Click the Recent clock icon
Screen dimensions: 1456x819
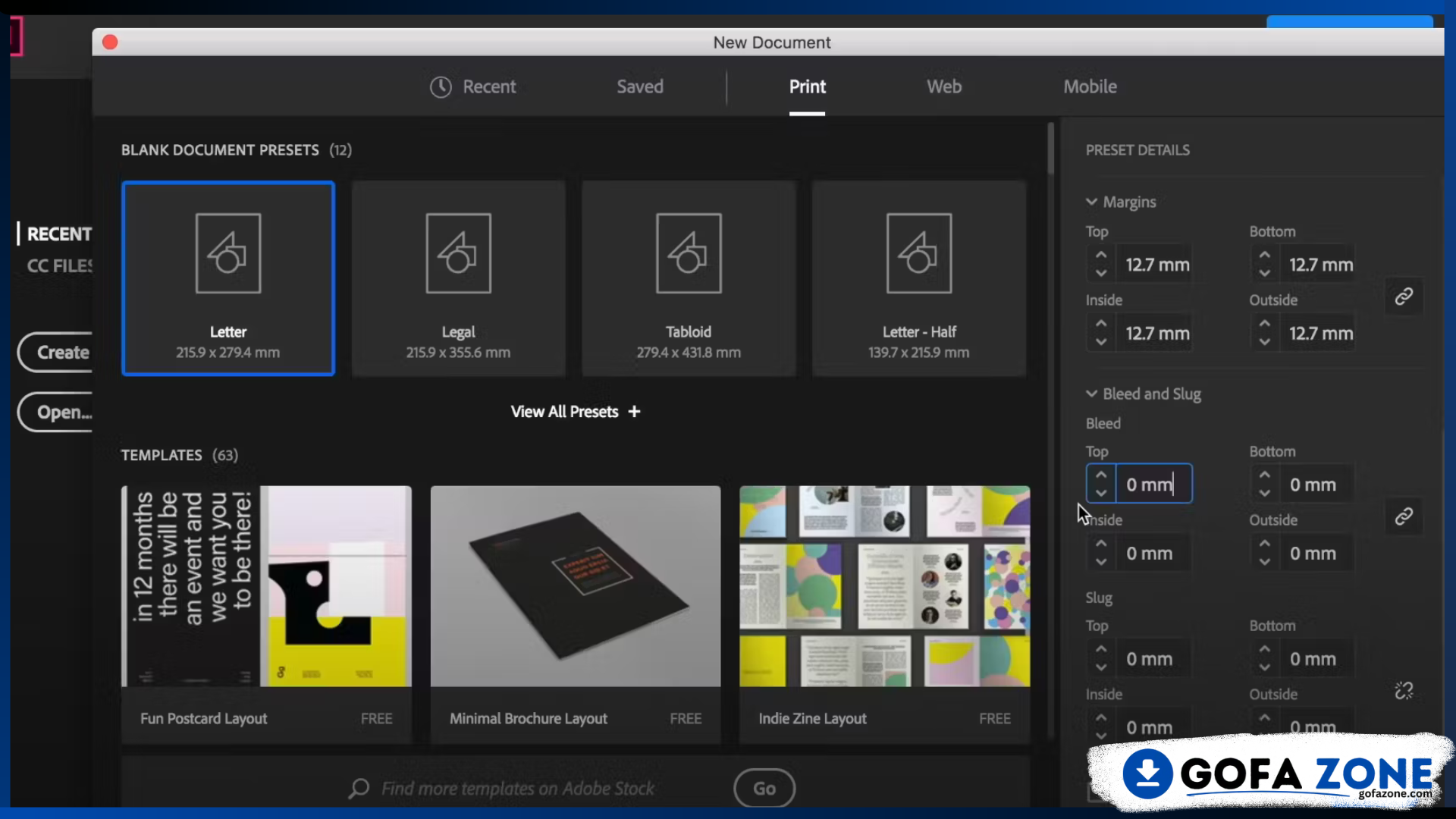tap(441, 86)
